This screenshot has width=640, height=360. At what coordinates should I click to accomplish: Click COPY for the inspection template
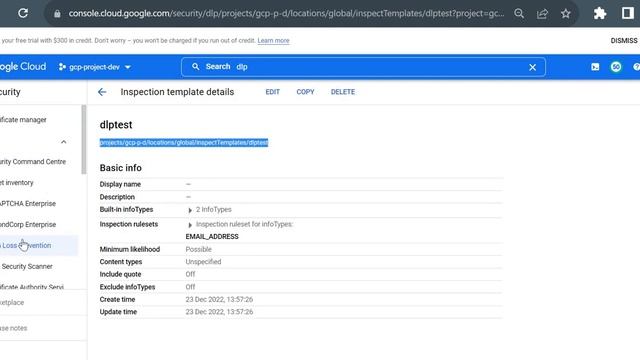coord(305,92)
